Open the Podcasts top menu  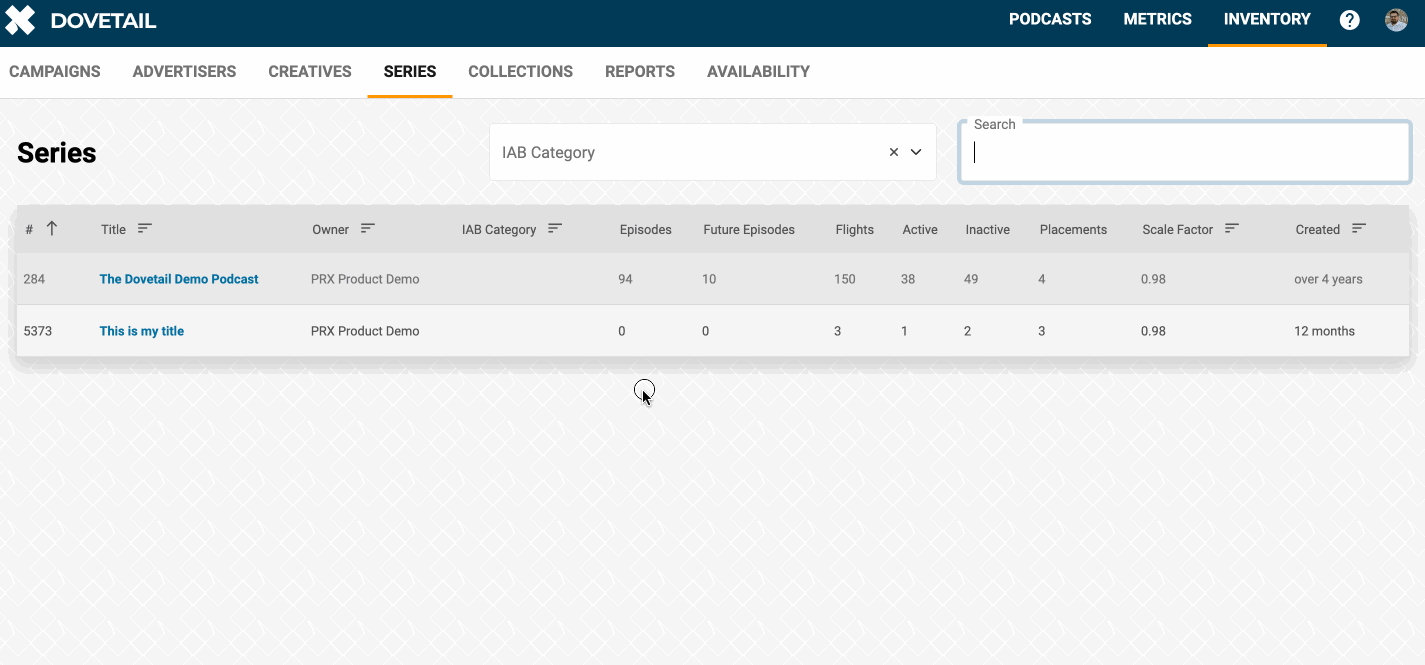tap(1050, 19)
